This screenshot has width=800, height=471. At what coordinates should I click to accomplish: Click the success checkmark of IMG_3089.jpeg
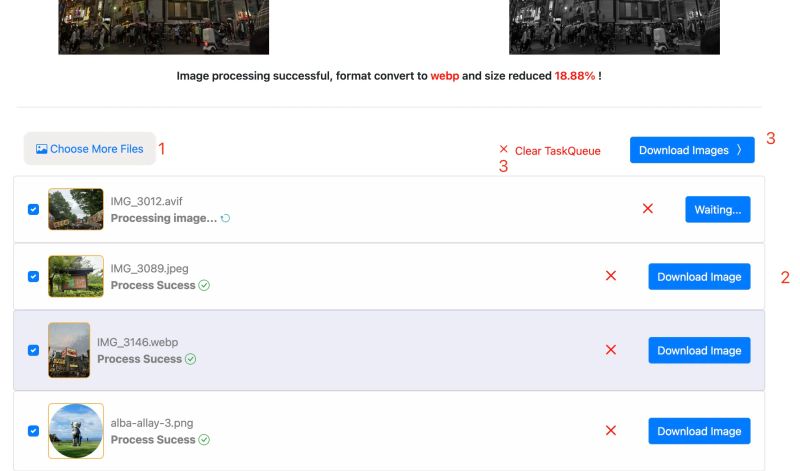click(204, 285)
